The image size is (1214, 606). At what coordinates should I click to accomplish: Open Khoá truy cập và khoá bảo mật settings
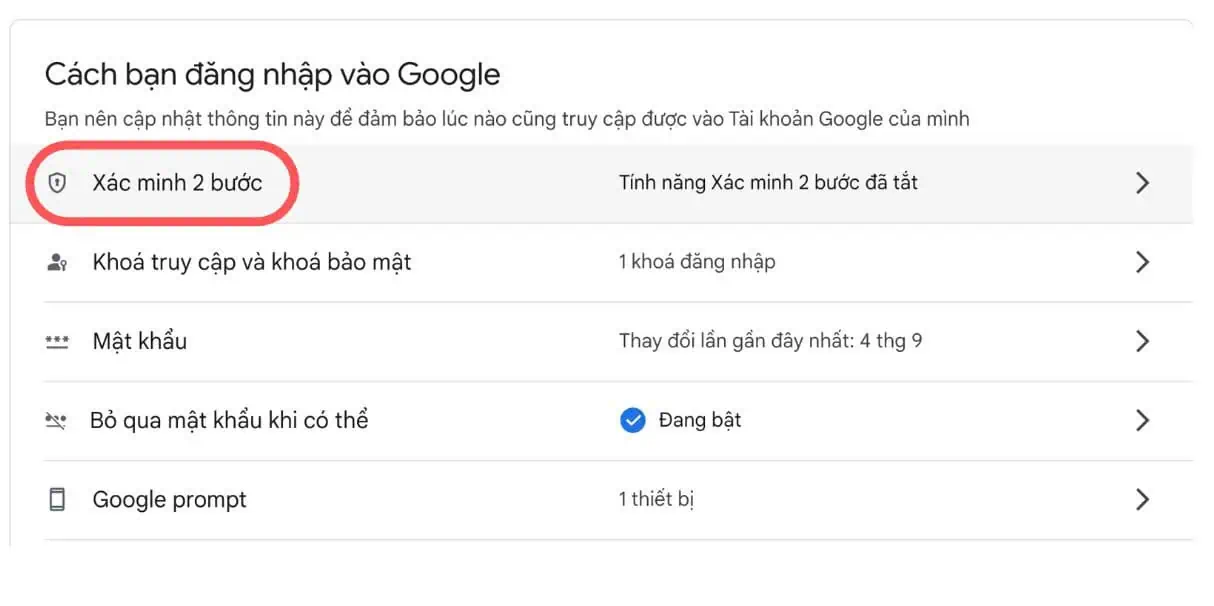point(251,262)
